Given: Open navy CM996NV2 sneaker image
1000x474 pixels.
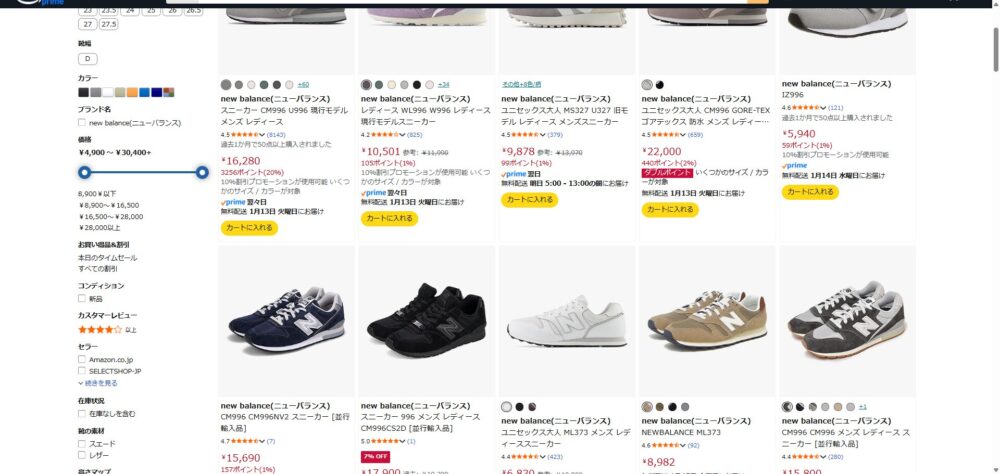Looking at the screenshot, I should point(287,320).
